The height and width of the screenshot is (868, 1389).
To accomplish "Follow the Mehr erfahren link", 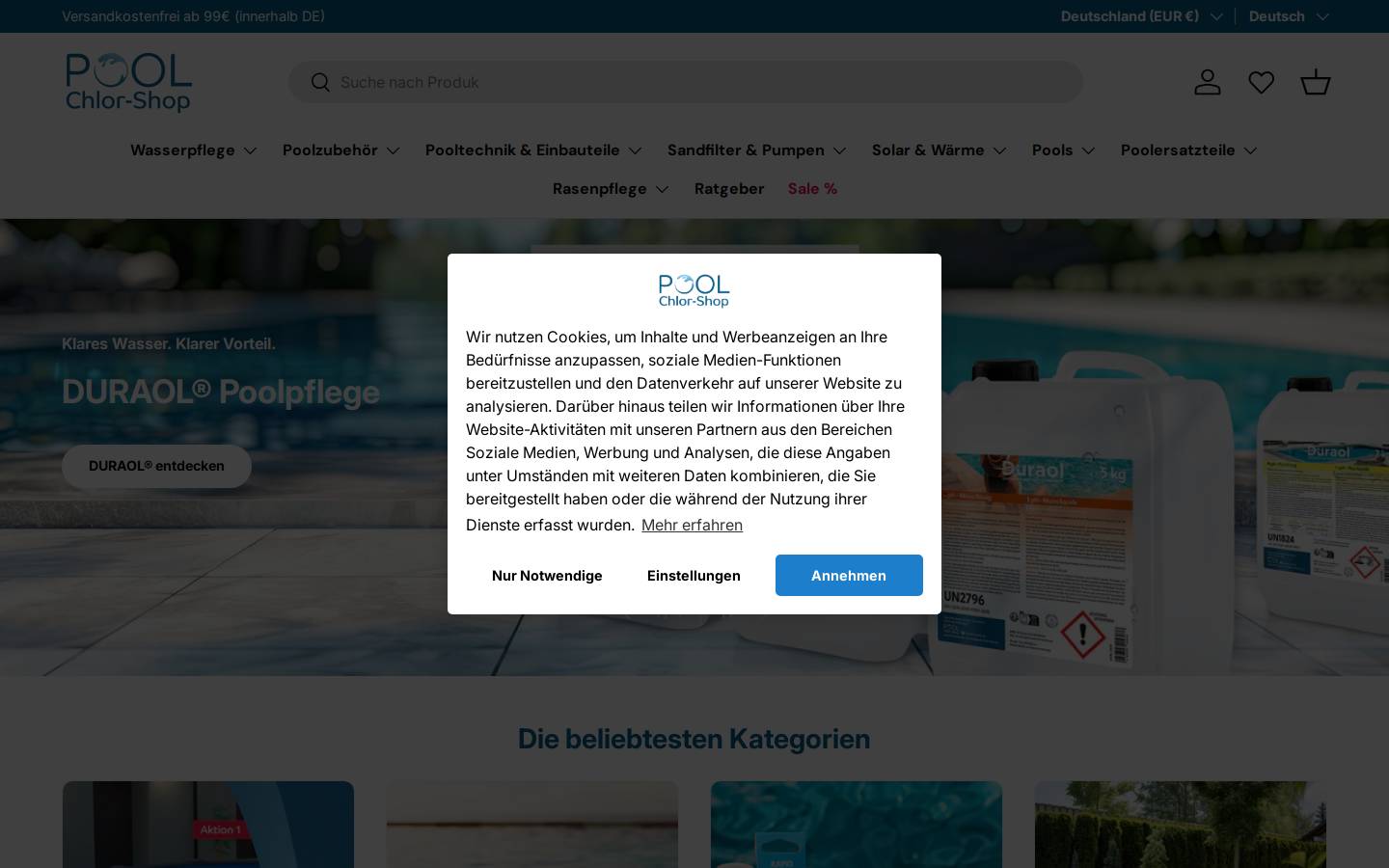I will tap(692, 526).
